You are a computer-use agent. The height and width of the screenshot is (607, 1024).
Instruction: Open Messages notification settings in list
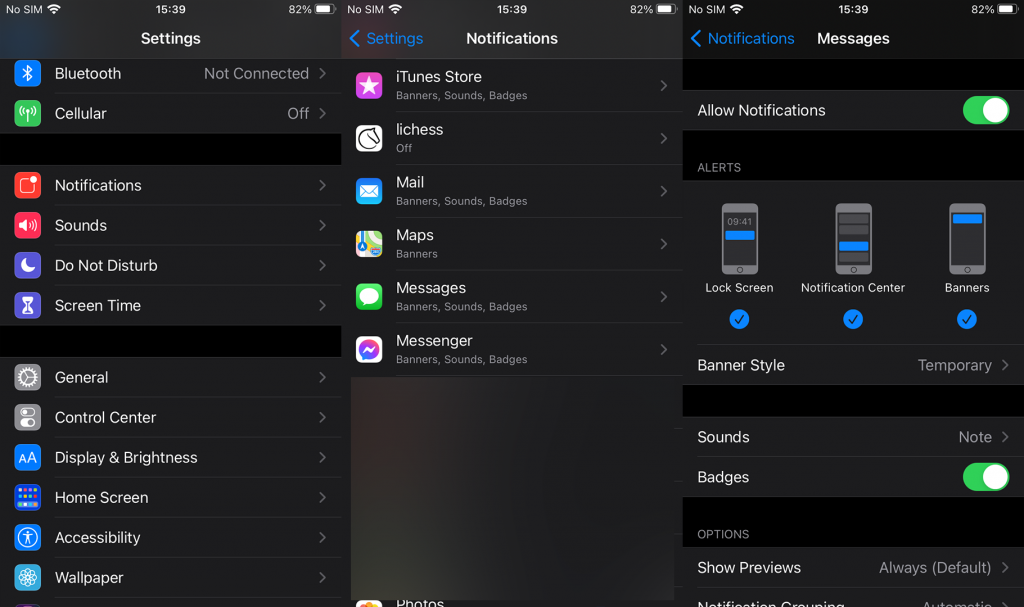pos(512,297)
